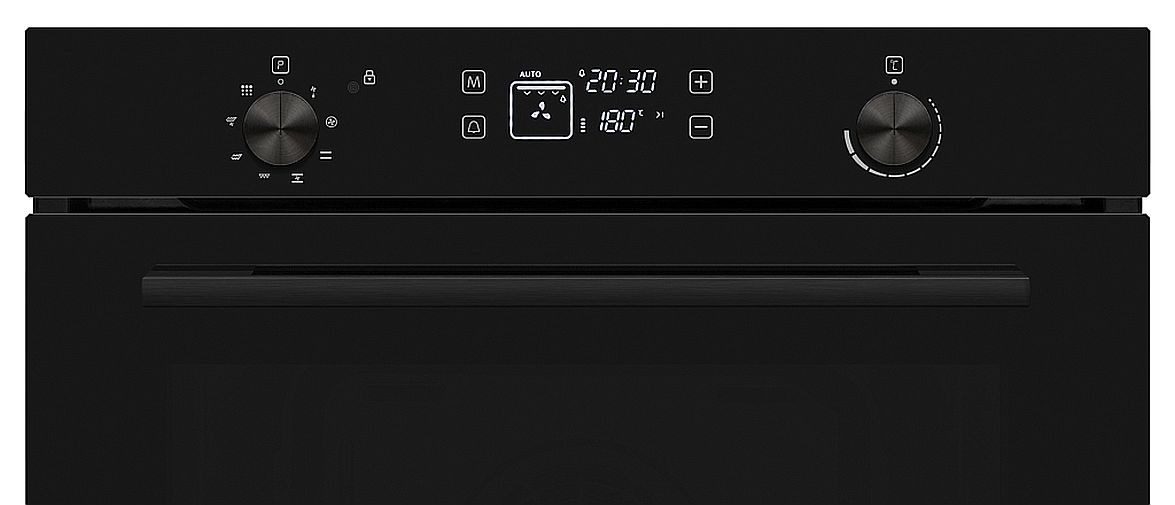Select the steam drop icon by left knob

pos(314,91)
